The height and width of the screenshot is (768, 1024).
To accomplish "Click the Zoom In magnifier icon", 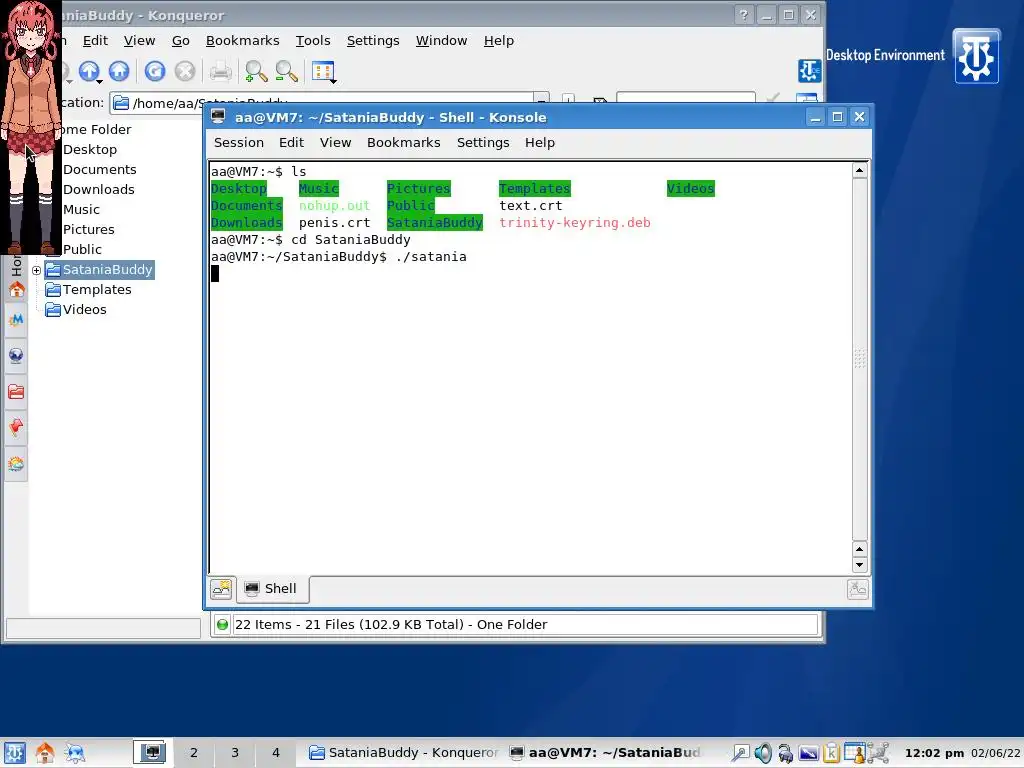I will (256, 71).
